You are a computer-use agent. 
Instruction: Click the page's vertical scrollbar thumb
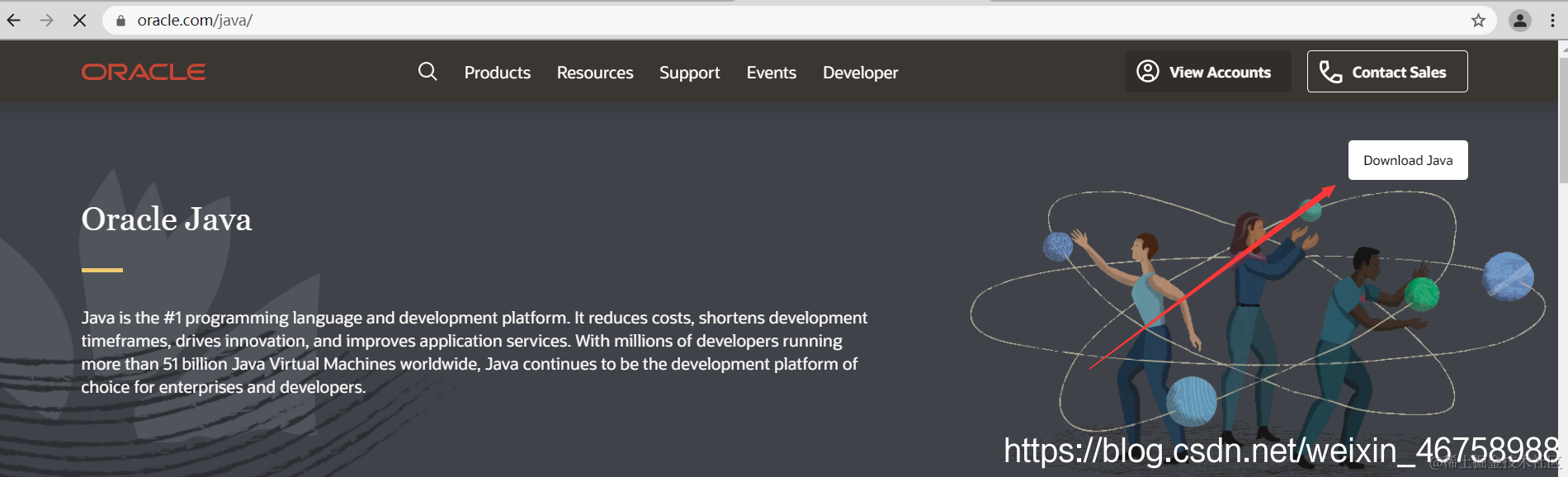pyautogui.click(x=1563, y=120)
